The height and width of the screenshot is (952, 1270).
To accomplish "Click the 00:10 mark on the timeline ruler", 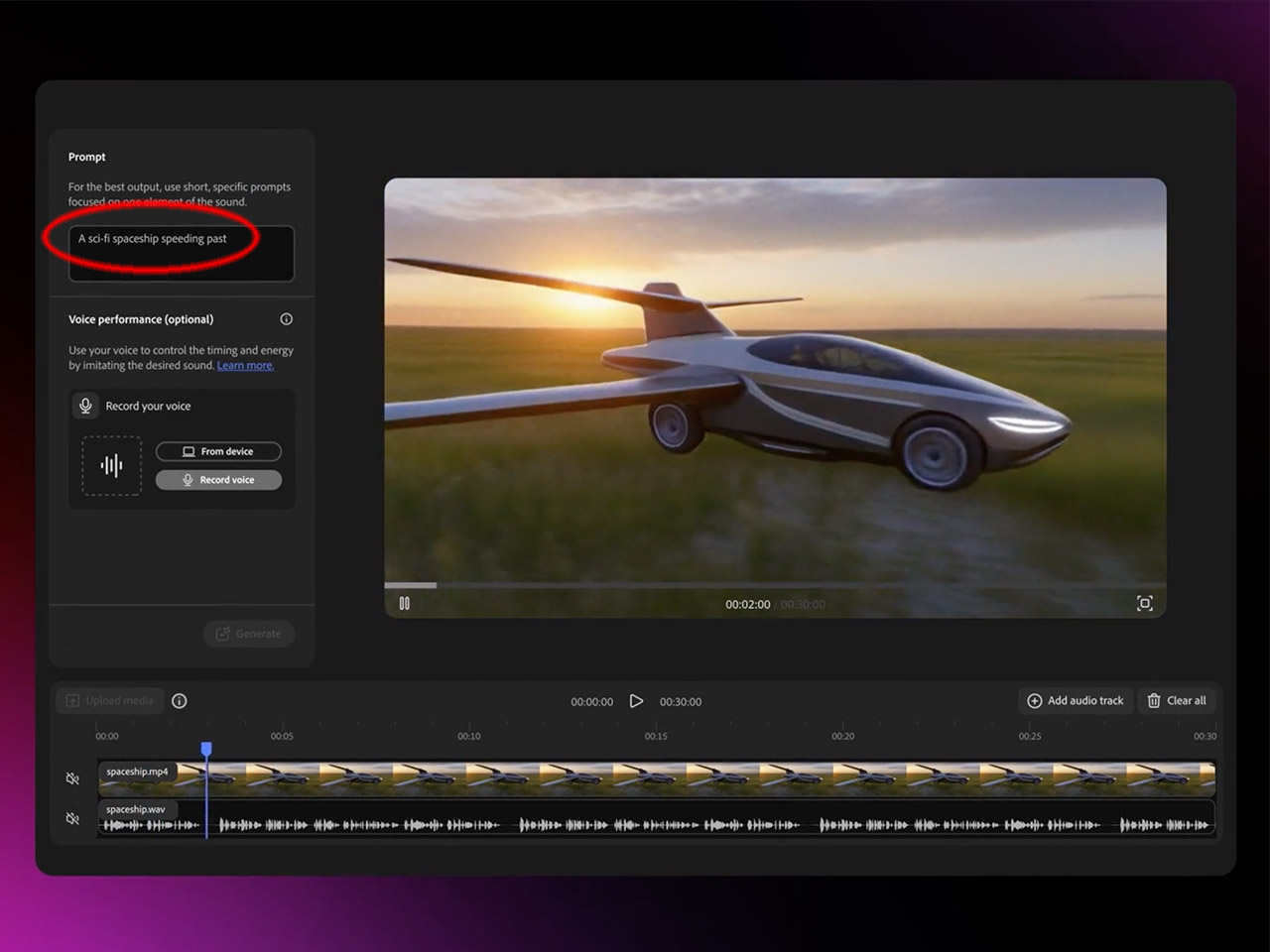I will pyautogui.click(x=469, y=737).
